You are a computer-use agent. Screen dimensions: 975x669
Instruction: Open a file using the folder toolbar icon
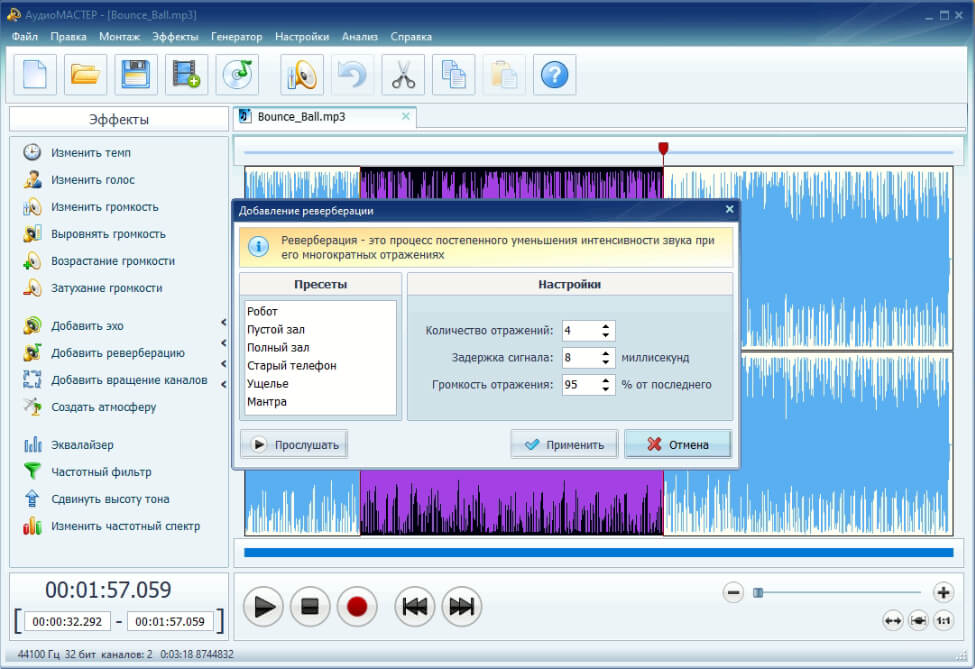(x=85, y=75)
